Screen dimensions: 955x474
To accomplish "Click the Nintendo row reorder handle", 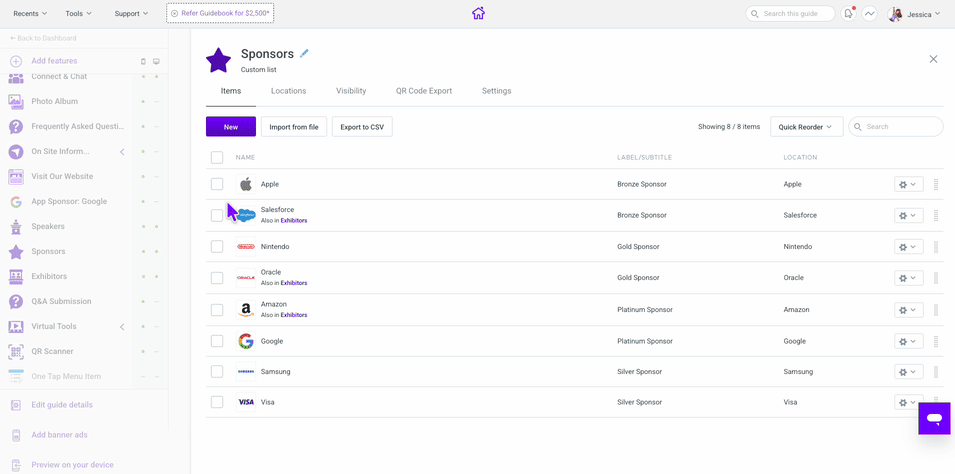I will coord(936,247).
